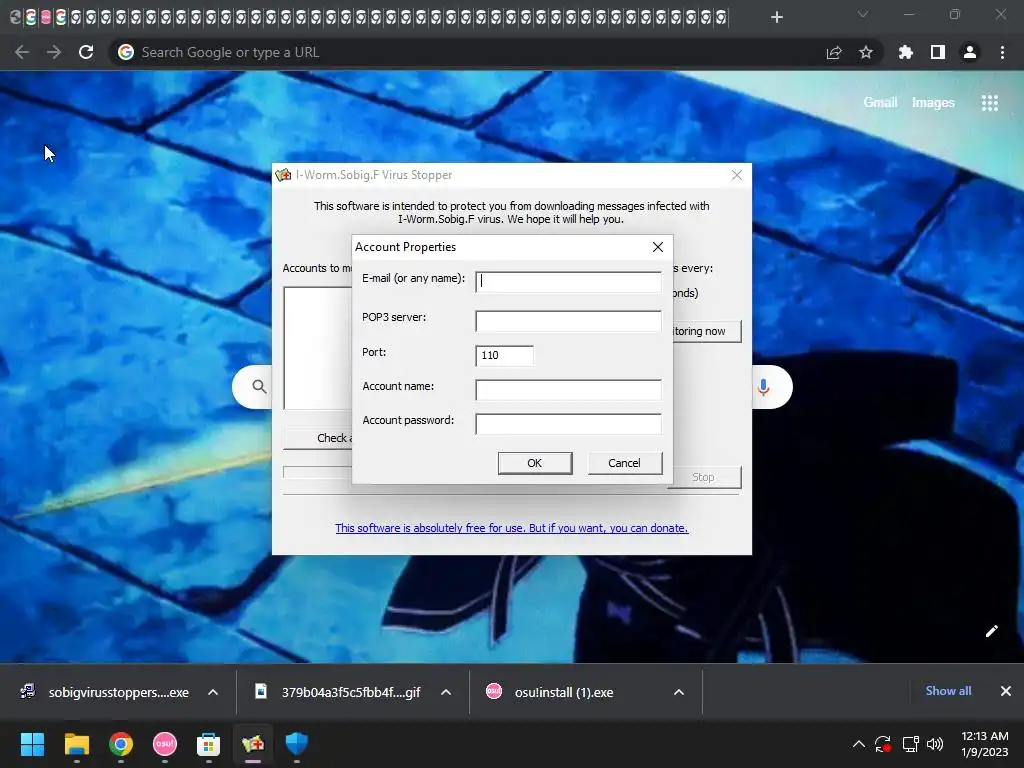Viewport: 1024px width, 768px height.
Task: Open the clock showing 12:13 AM
Action: pyautogui.click(x=985, y=744)
